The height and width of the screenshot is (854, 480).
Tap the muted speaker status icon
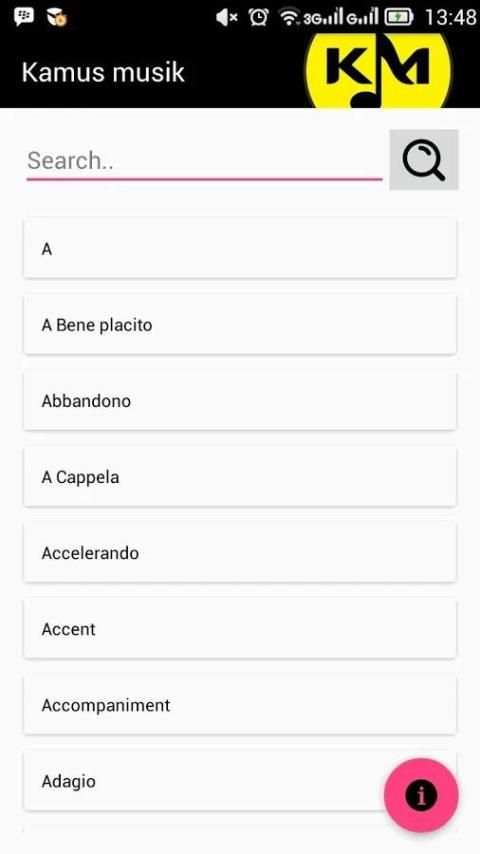click(x=227, y=17)
